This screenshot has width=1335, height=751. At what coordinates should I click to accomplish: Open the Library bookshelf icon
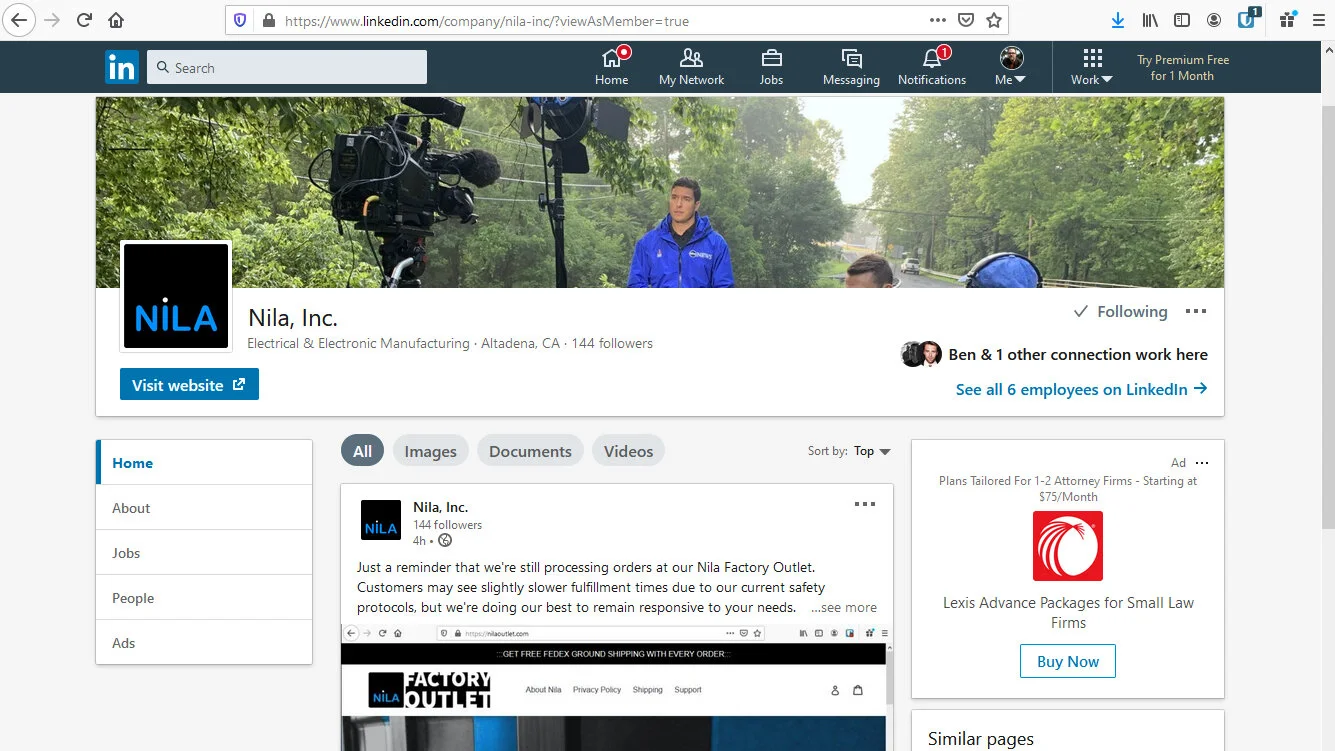1151,20
